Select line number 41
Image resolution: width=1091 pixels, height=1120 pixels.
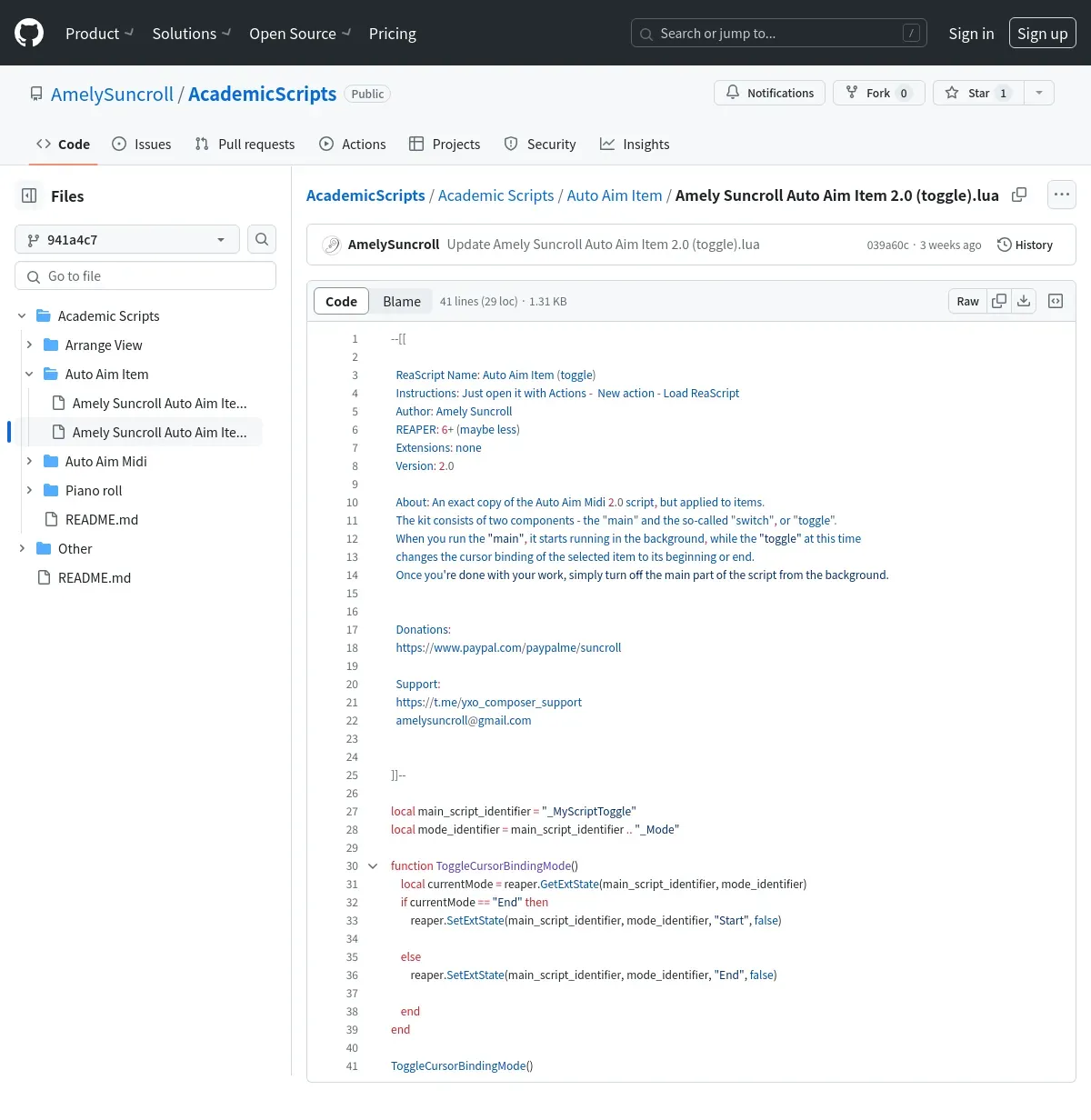click(352, 1065)
